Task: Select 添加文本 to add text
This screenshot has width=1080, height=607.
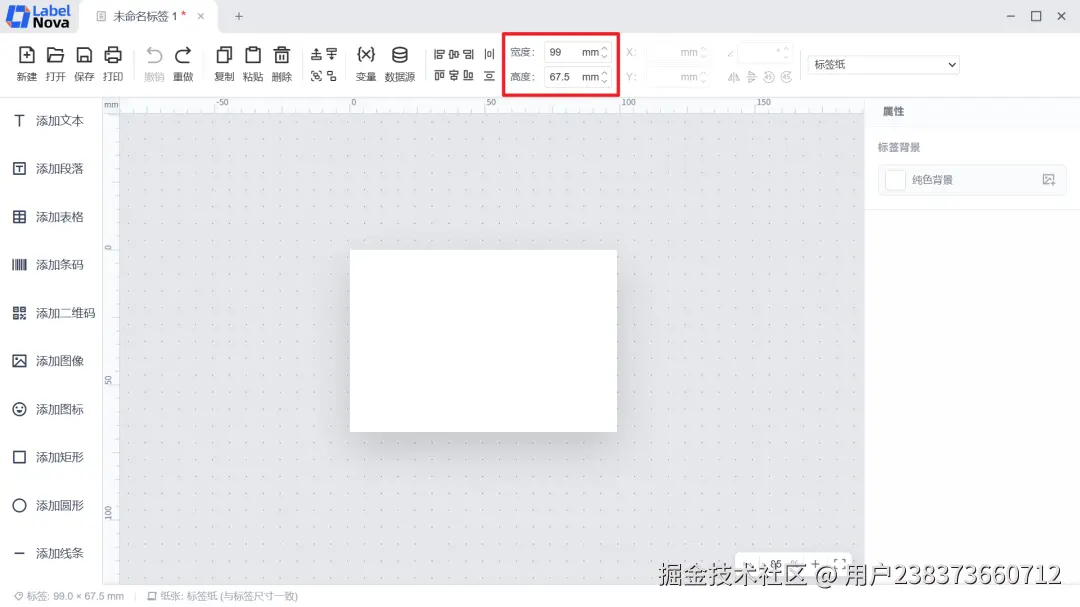Action: [49, 121]
